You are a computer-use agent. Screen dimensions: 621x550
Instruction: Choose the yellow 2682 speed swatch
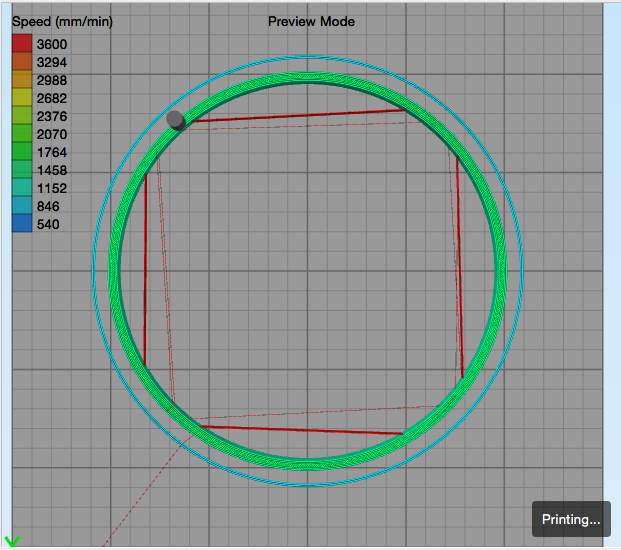[x=22, y=97]
